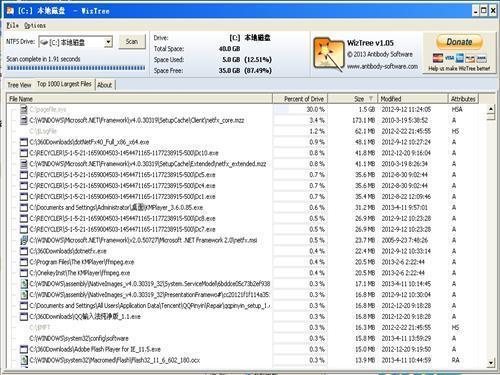The width and height of the screenshot is (500, 375).
Task: Open the File menu
Action: [x=13, y=25]
